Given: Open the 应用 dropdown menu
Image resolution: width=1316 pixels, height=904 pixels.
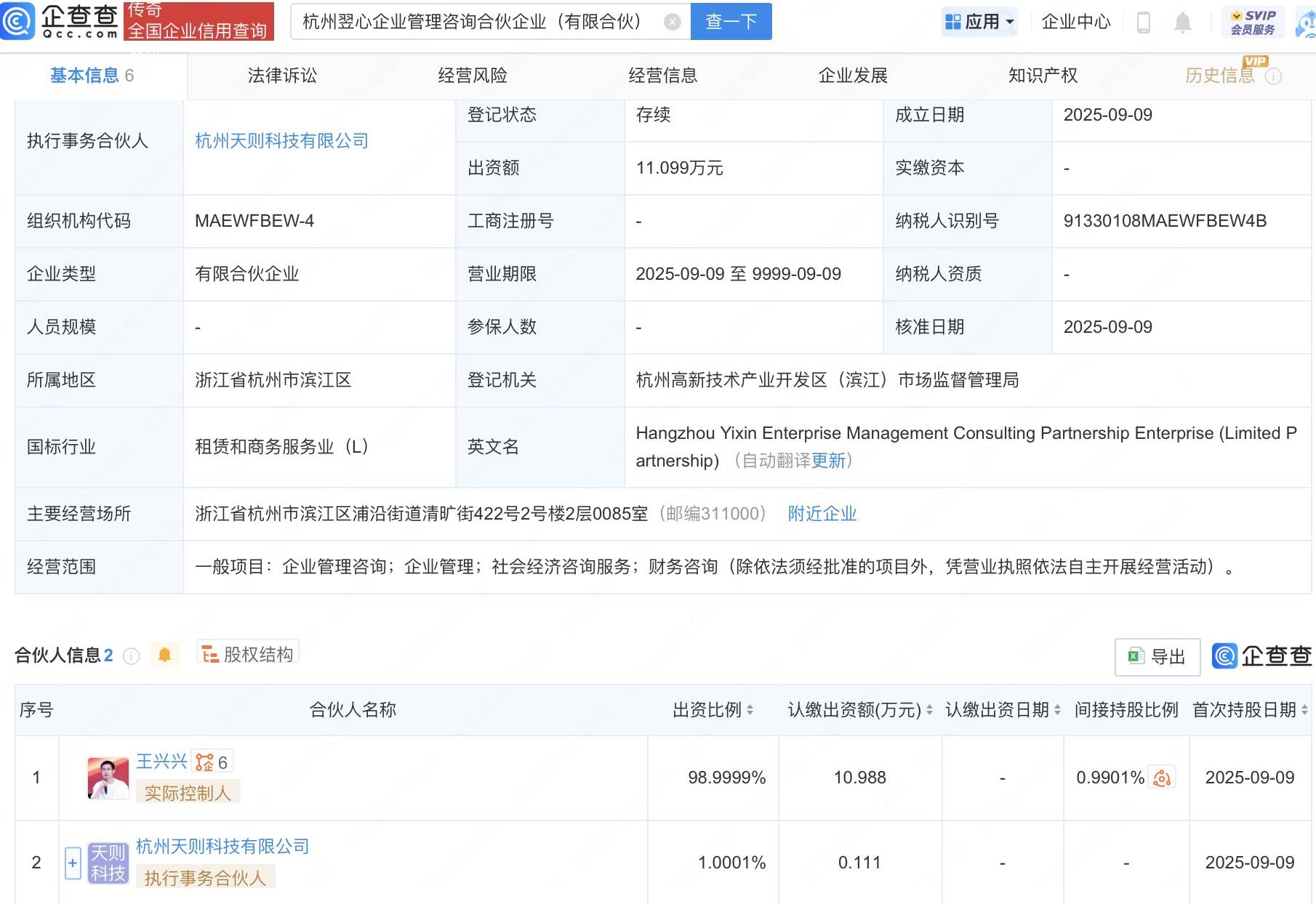Looking at the screenshot, I should (979, 22).
